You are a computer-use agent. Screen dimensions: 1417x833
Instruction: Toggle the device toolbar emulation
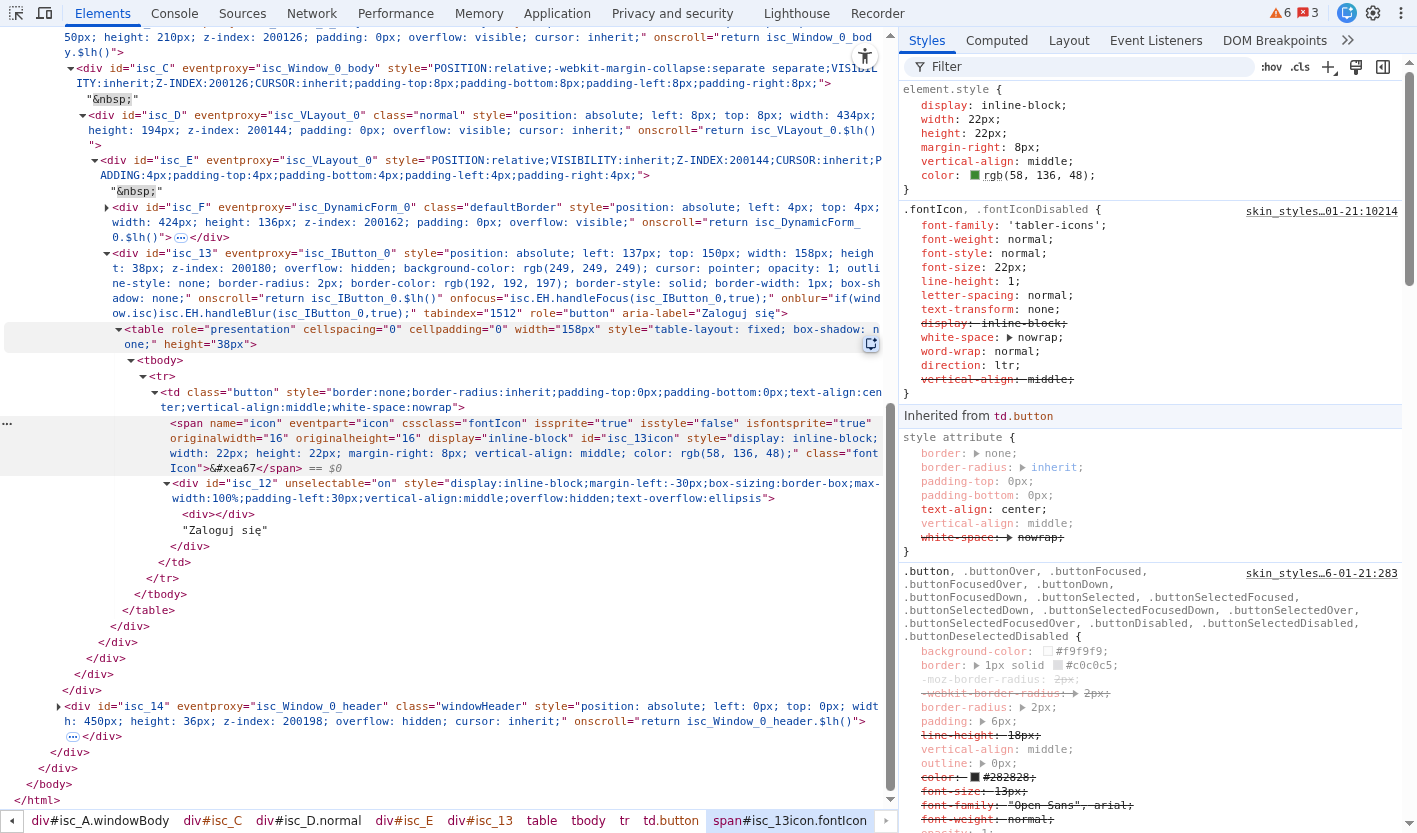coord(44,13)
